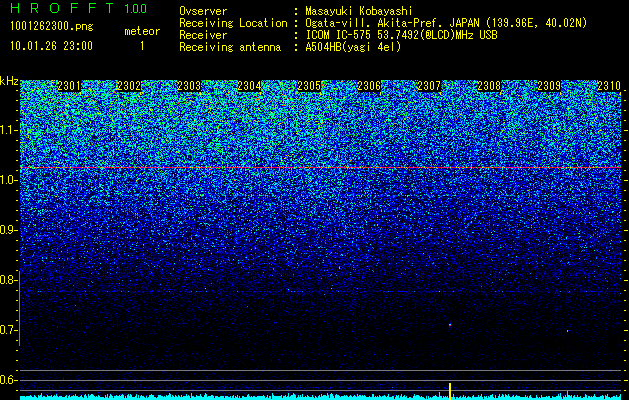
Task: Click the kHz axis unit label
Action: pos(9,81)
